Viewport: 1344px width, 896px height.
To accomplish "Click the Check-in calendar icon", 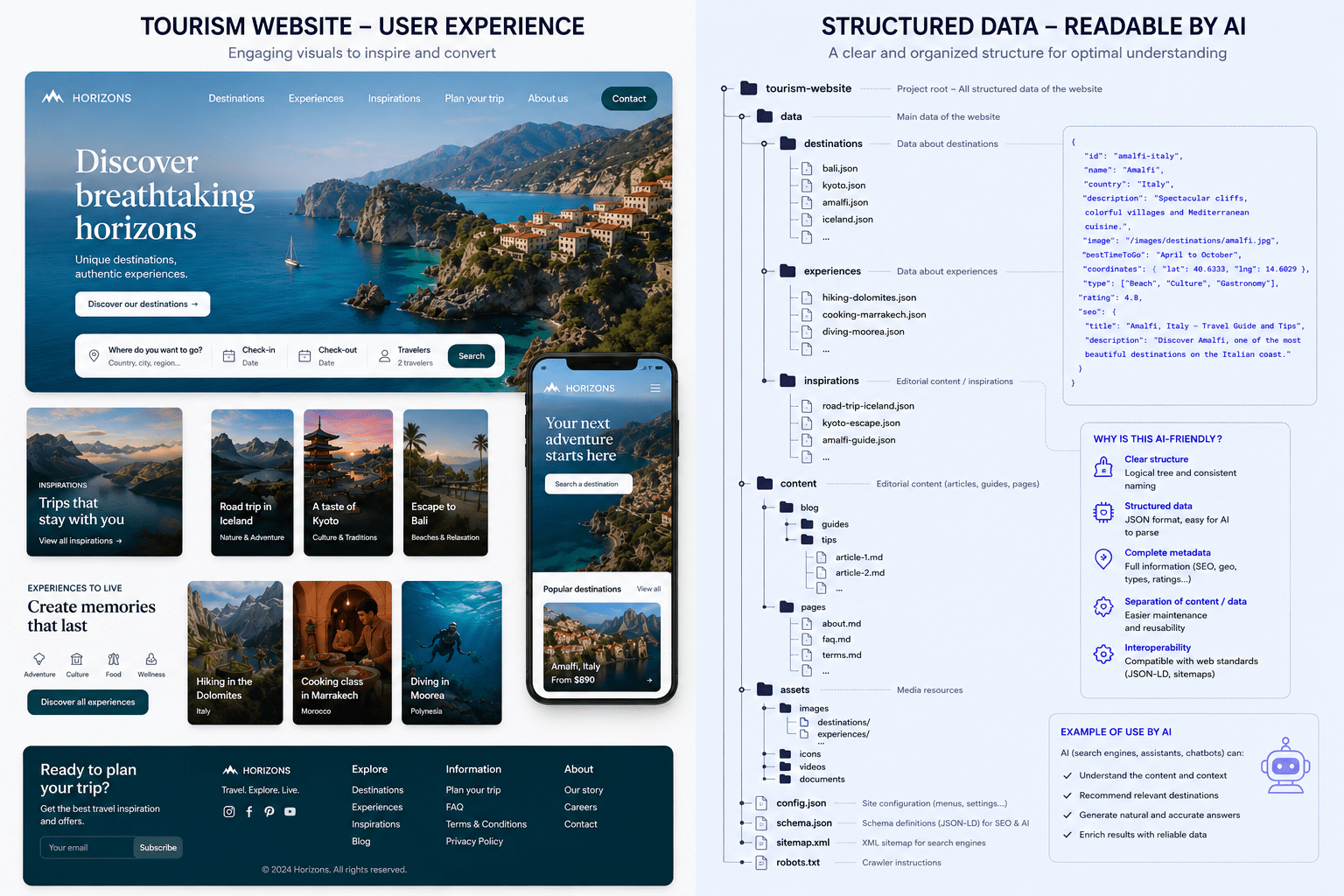I will pyautogui.click(x=228, y=356).
